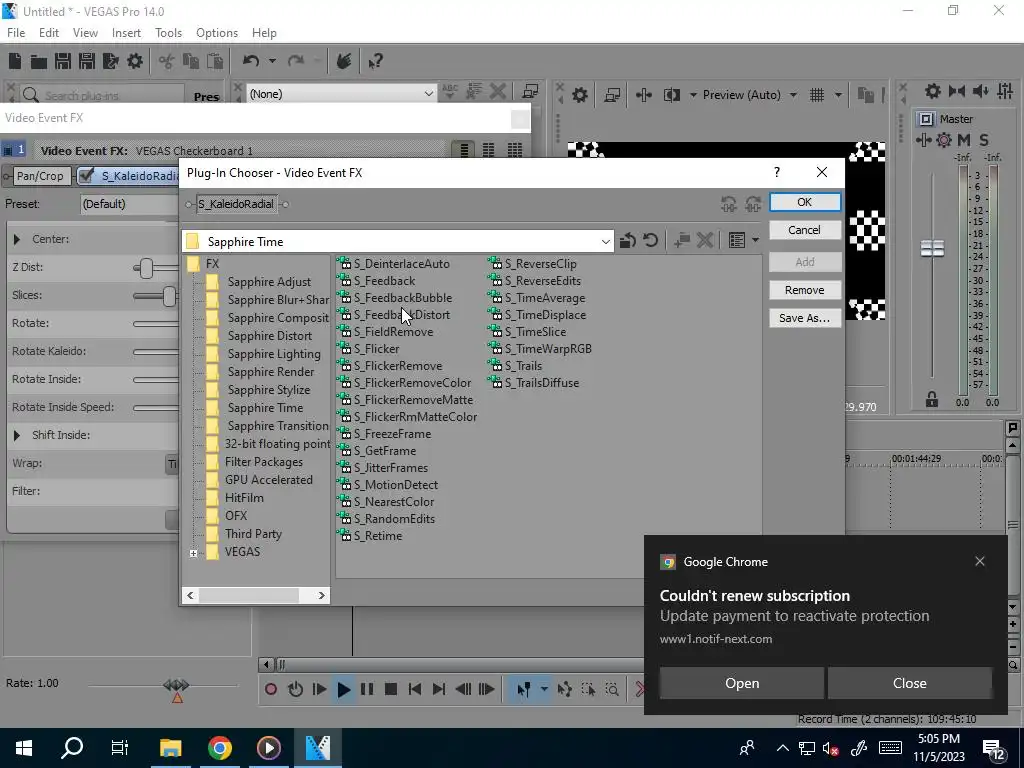The width and height of the screenshot is (1024, 768).
Task: Open the Edit menu
Action: 49,33
